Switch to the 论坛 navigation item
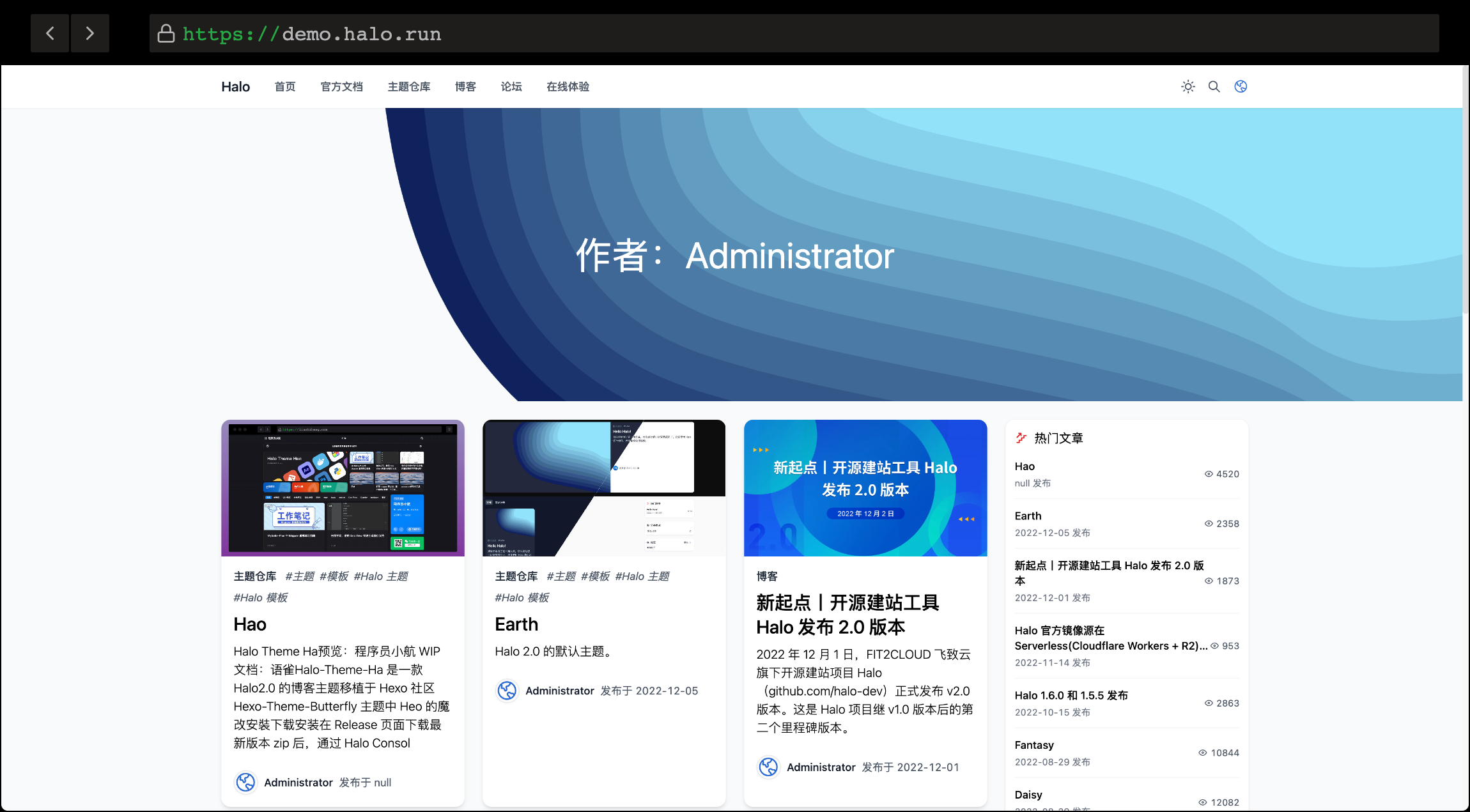Image resolution: width=1470 pixels, height=812 pixels. tap(511, 86)
